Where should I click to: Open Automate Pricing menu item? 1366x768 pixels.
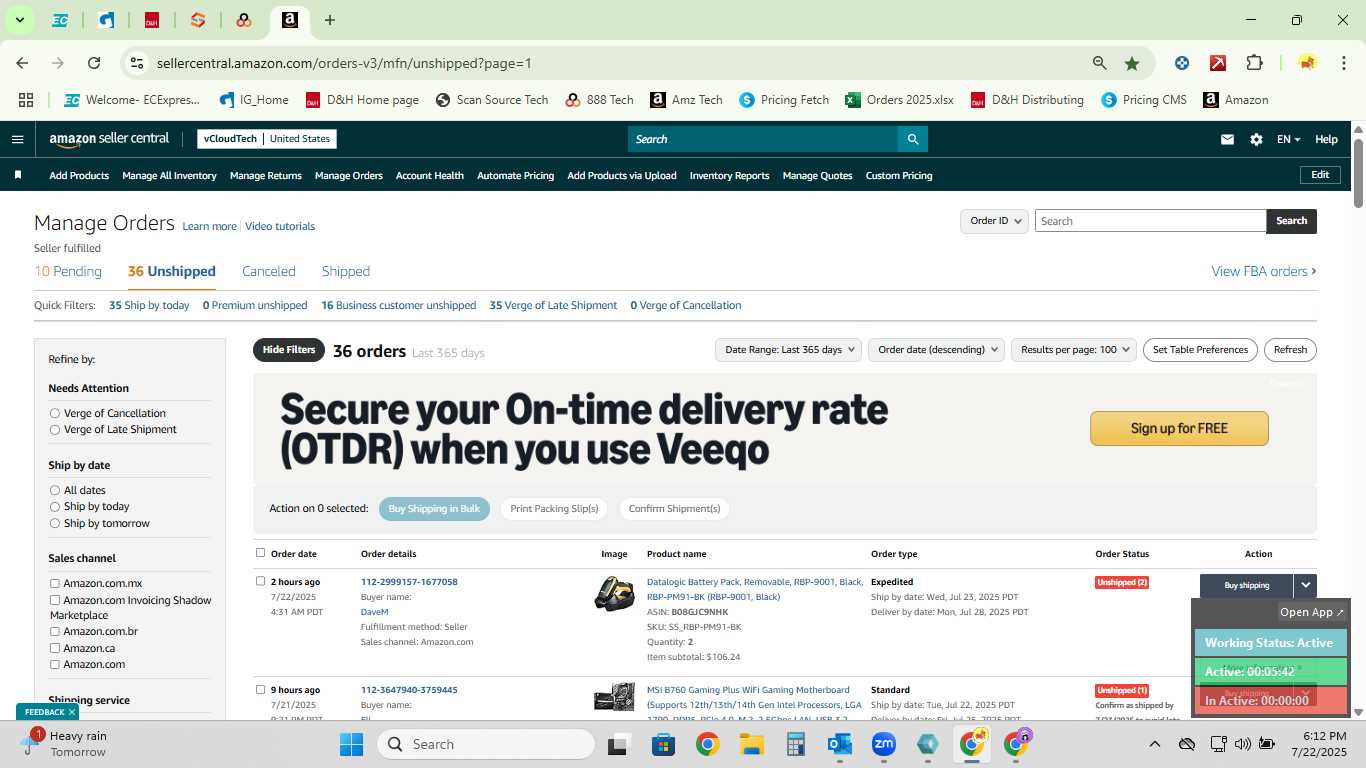click(515, 175)
